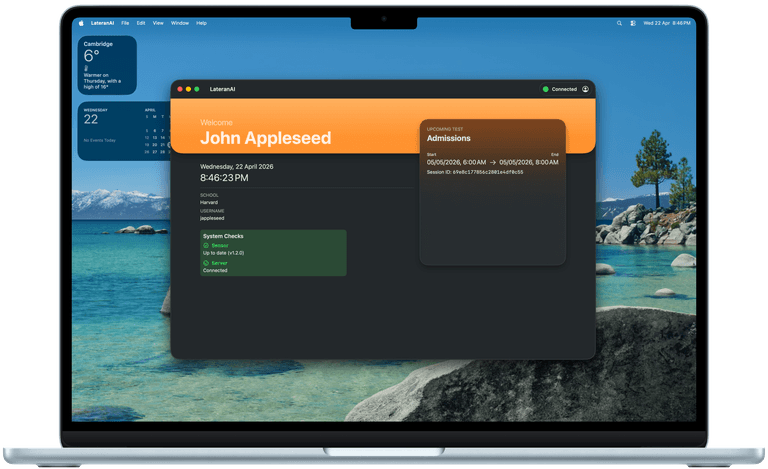
Task: Minimize LateranAI window with yellow button
Action: pyautogui.click(x=188, y=89)
